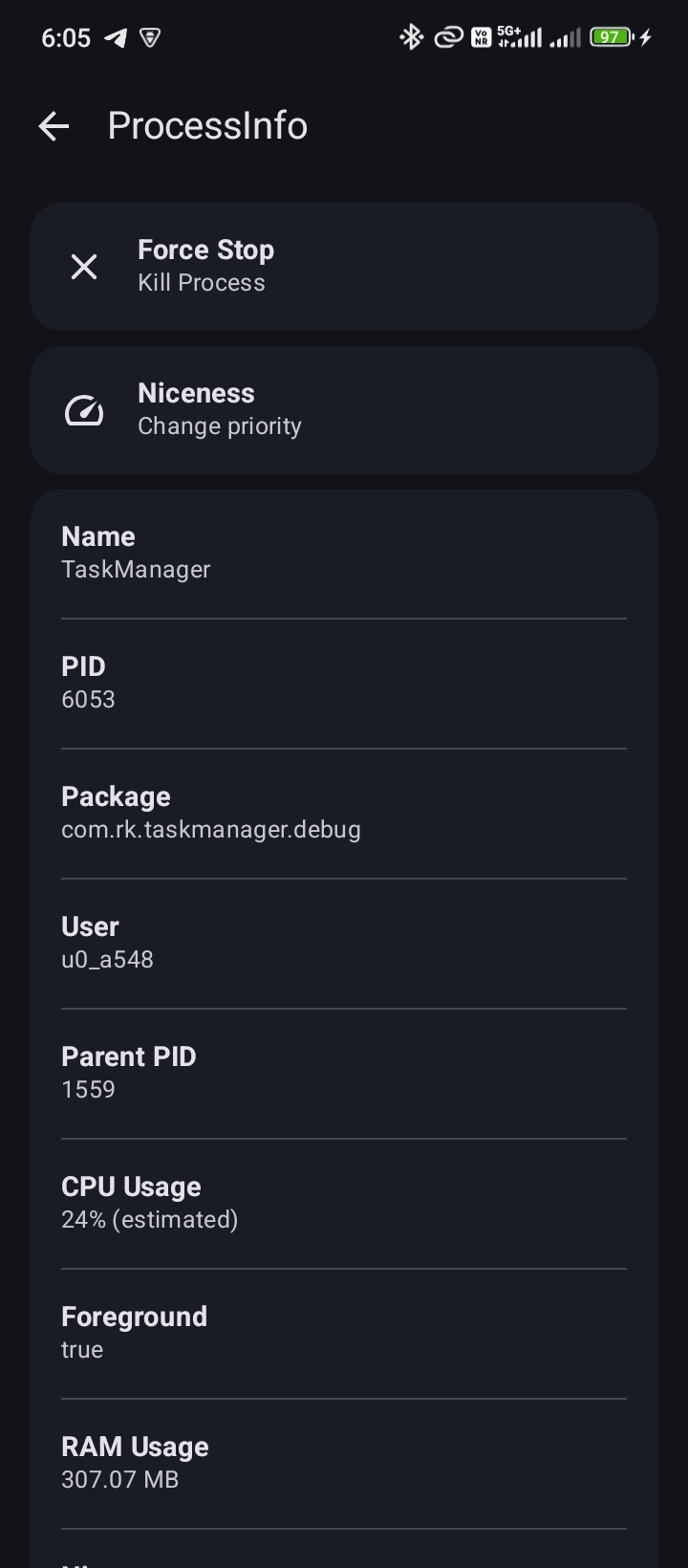Image resolution: width=688 pixels, height=1568 pixels.
Task: Tap the Telegram notification icon
Action: (x=116, y=37)
